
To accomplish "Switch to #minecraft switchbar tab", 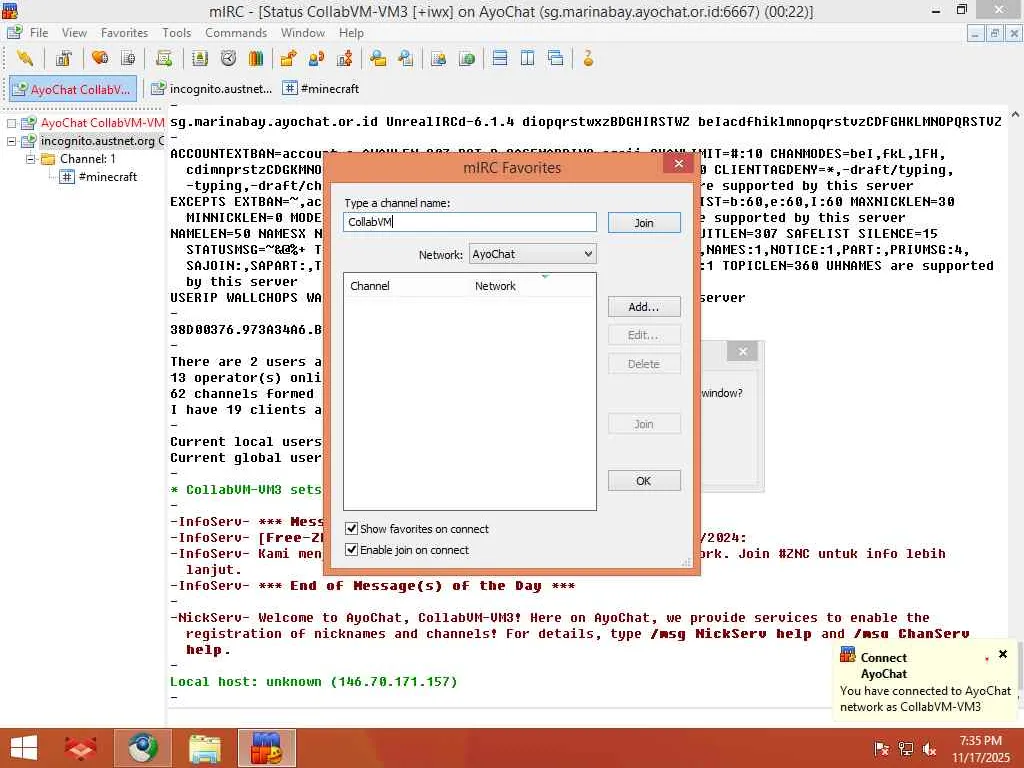I will tap(321, 89).
